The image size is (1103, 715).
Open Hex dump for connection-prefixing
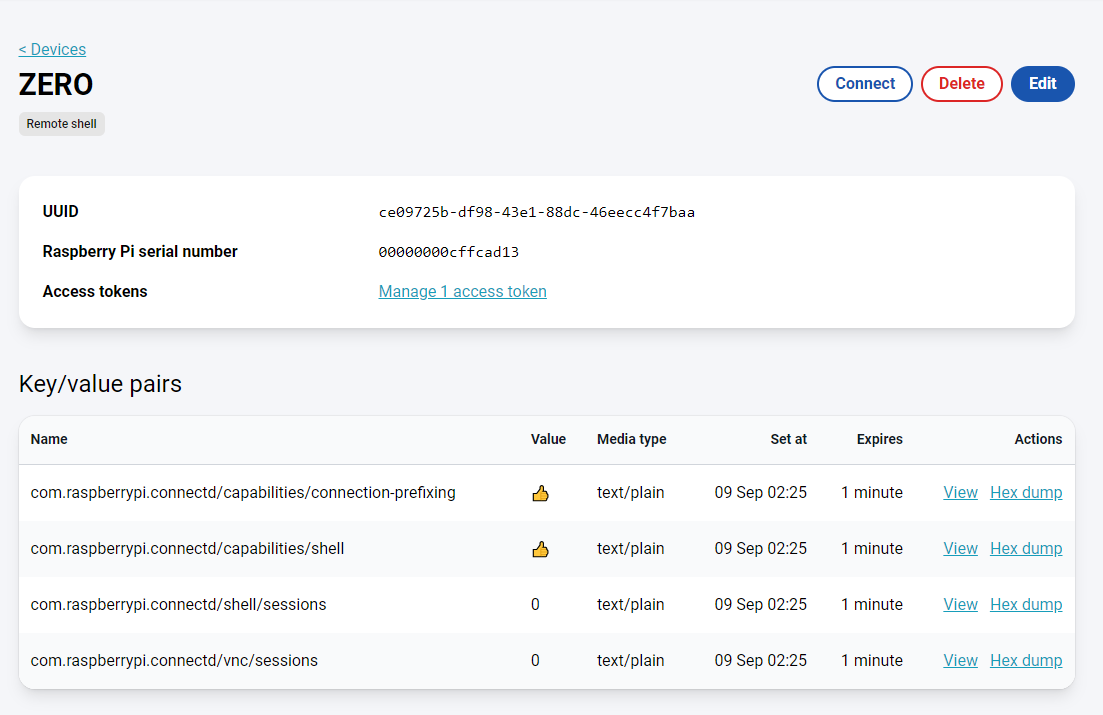pos(1026,493)
